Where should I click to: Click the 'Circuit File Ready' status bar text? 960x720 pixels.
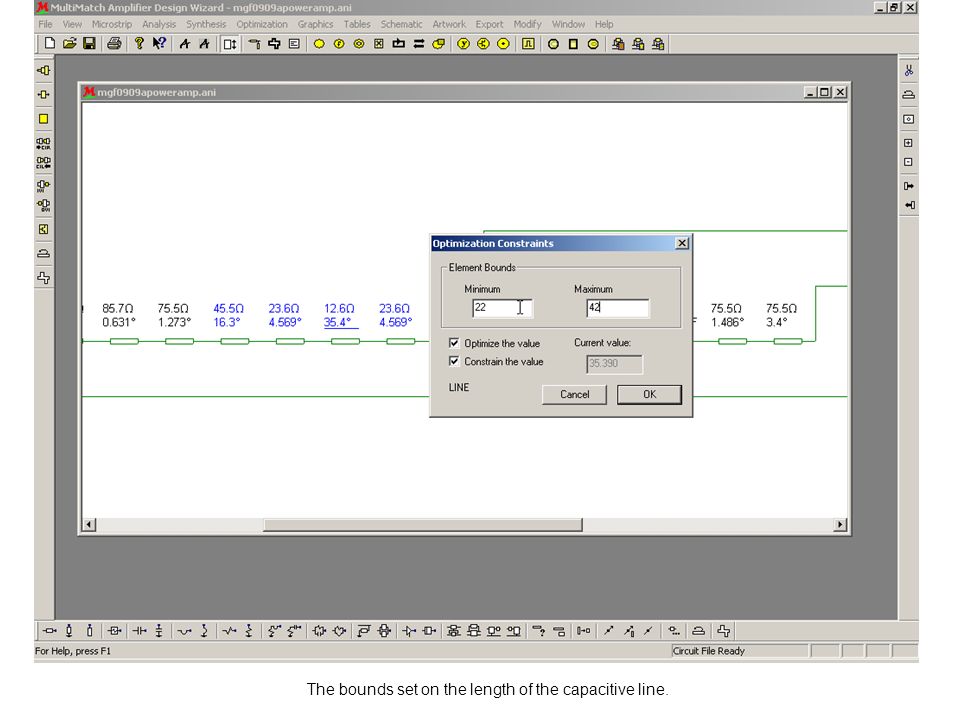(x=709, y=651)
